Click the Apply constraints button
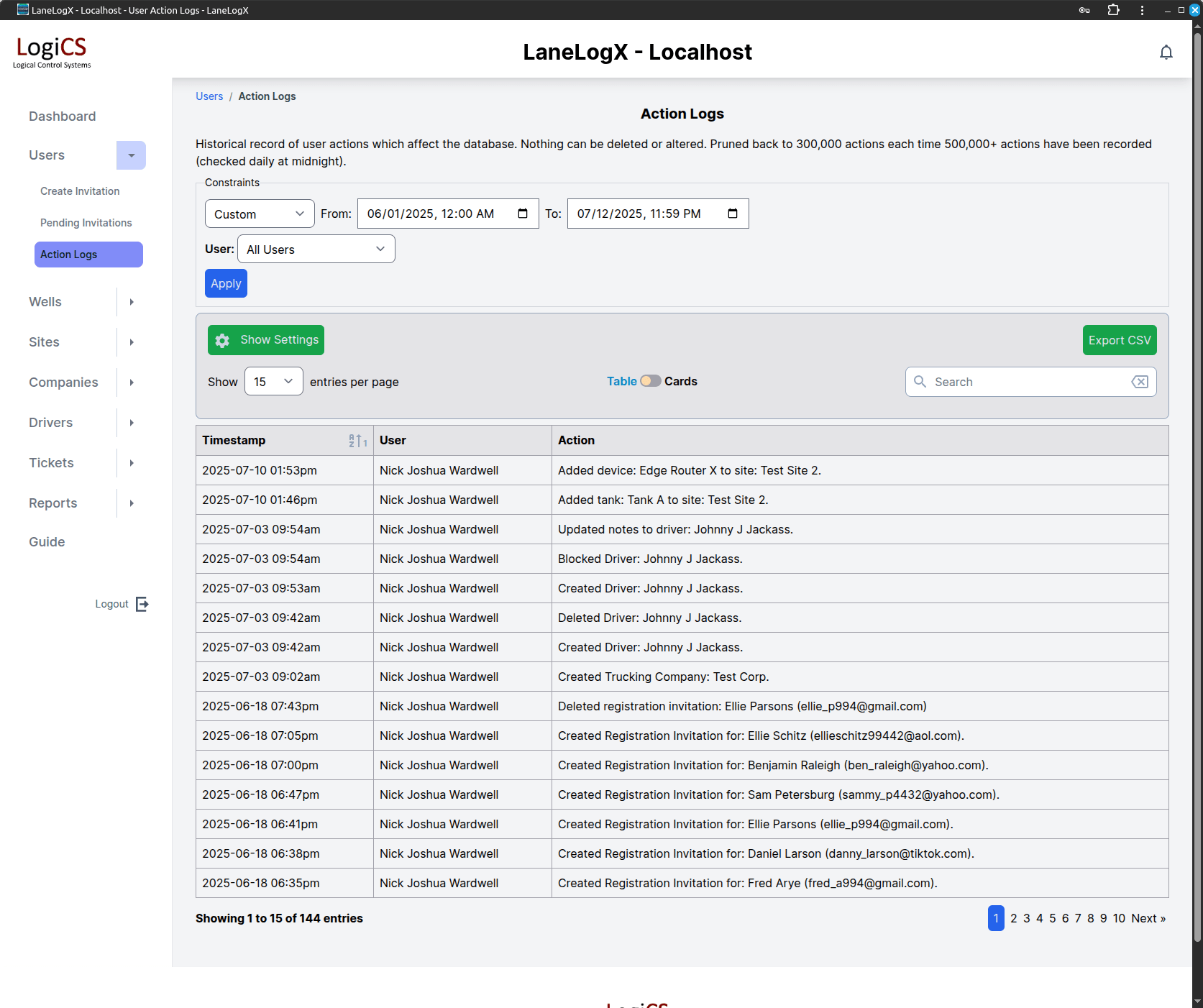 pos(226,283)
